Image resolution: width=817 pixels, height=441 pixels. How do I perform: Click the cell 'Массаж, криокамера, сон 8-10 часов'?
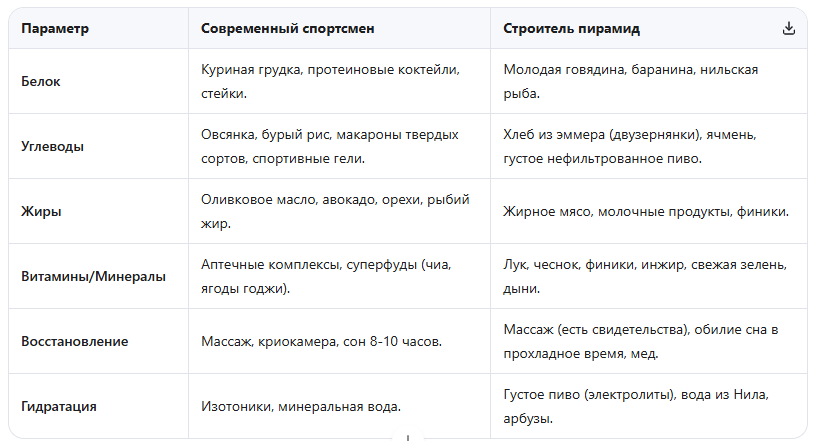coord(339,341)
